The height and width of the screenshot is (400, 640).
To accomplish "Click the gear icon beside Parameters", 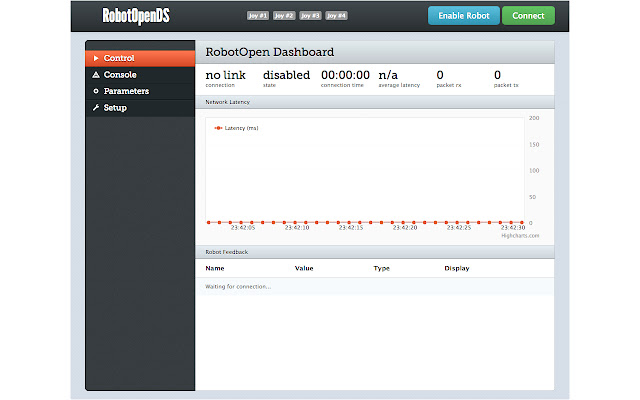I will (x=95, y=91).
